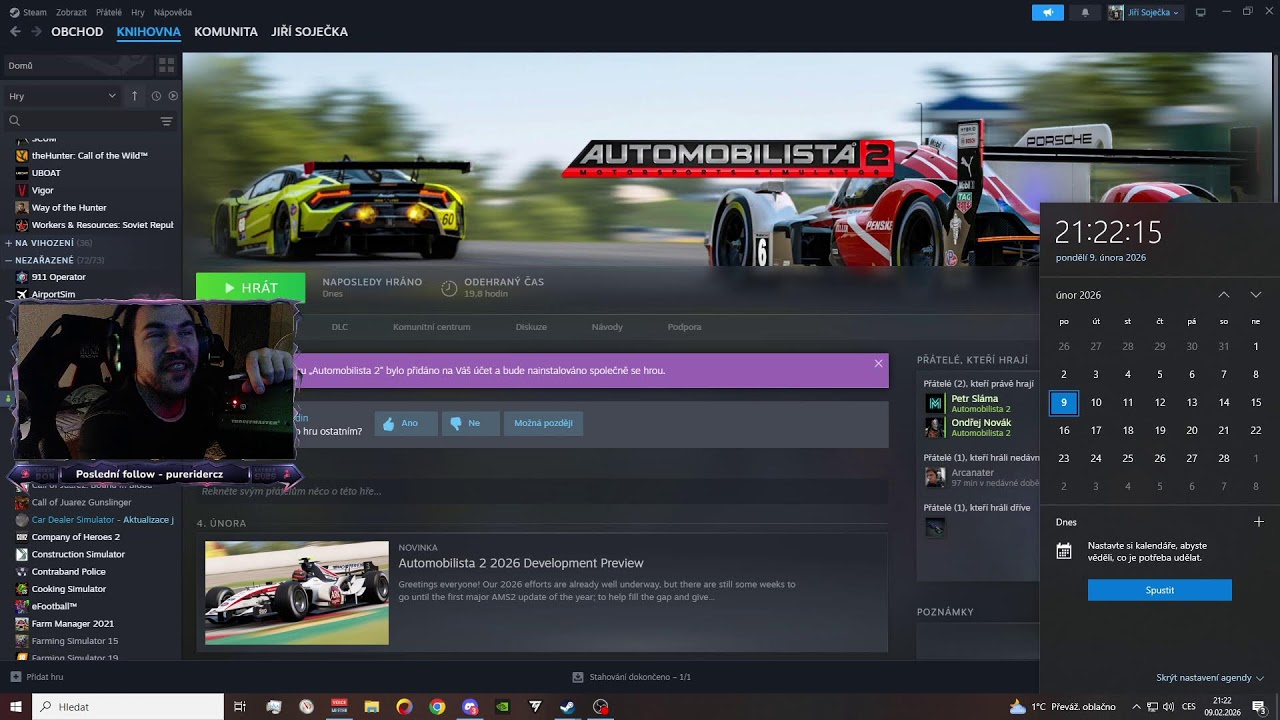Go back with the Steam back arrow

15,32
